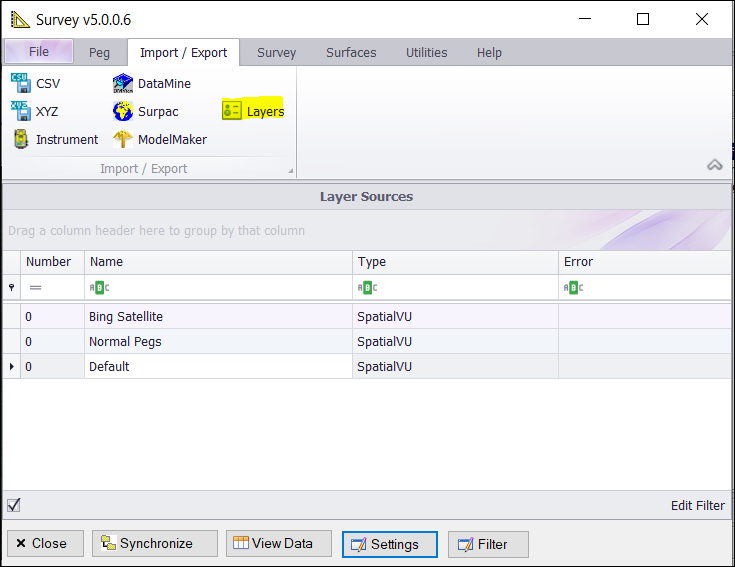Select the XYZ import icon
The height and width of the screenshot is (567, 735).
(x=21, y=111)
